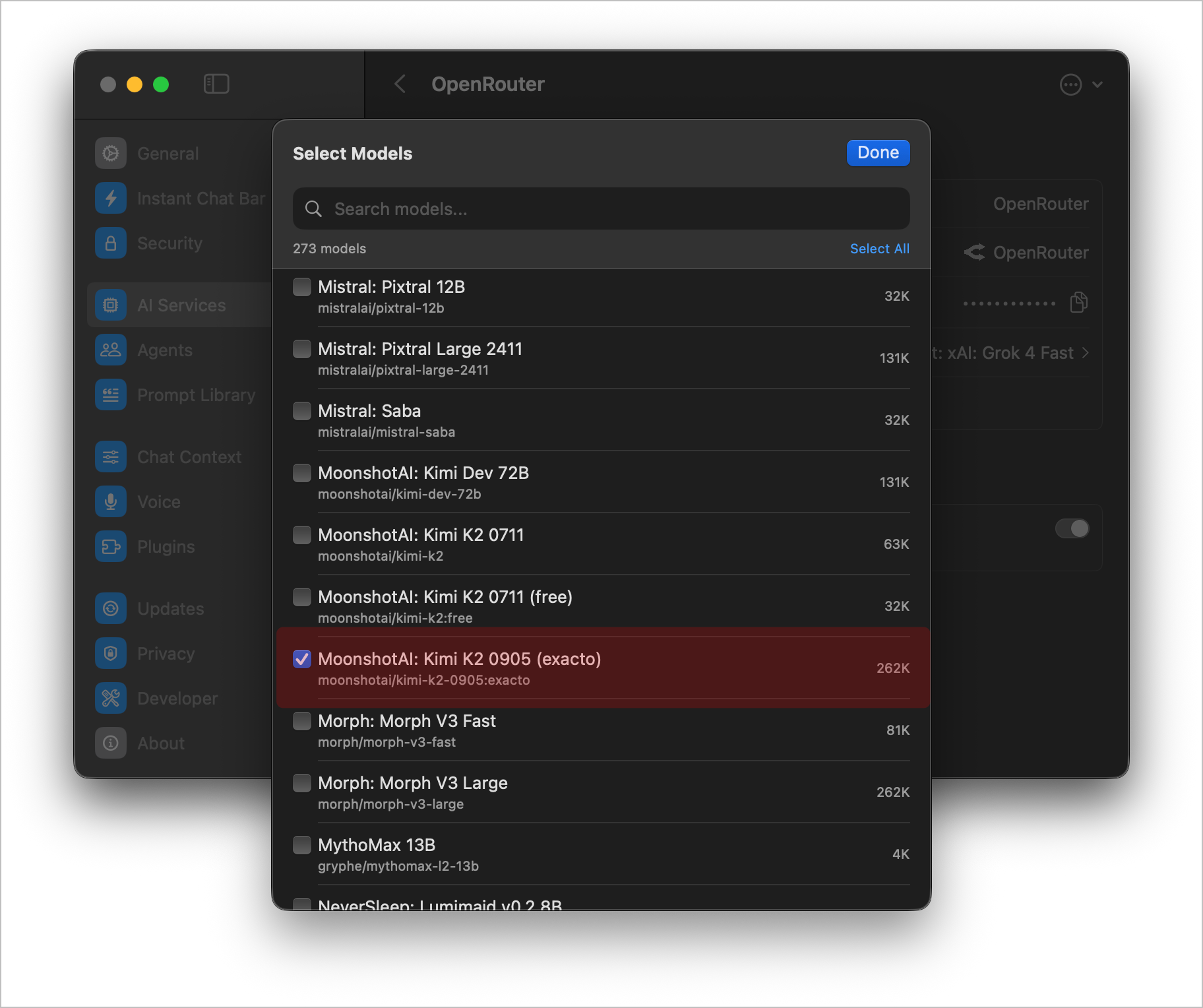The width and height of the screenshot is (1203, 1008).
Task: Expand the dropdown arrow next to the ellipsis
Action: 1097,84
